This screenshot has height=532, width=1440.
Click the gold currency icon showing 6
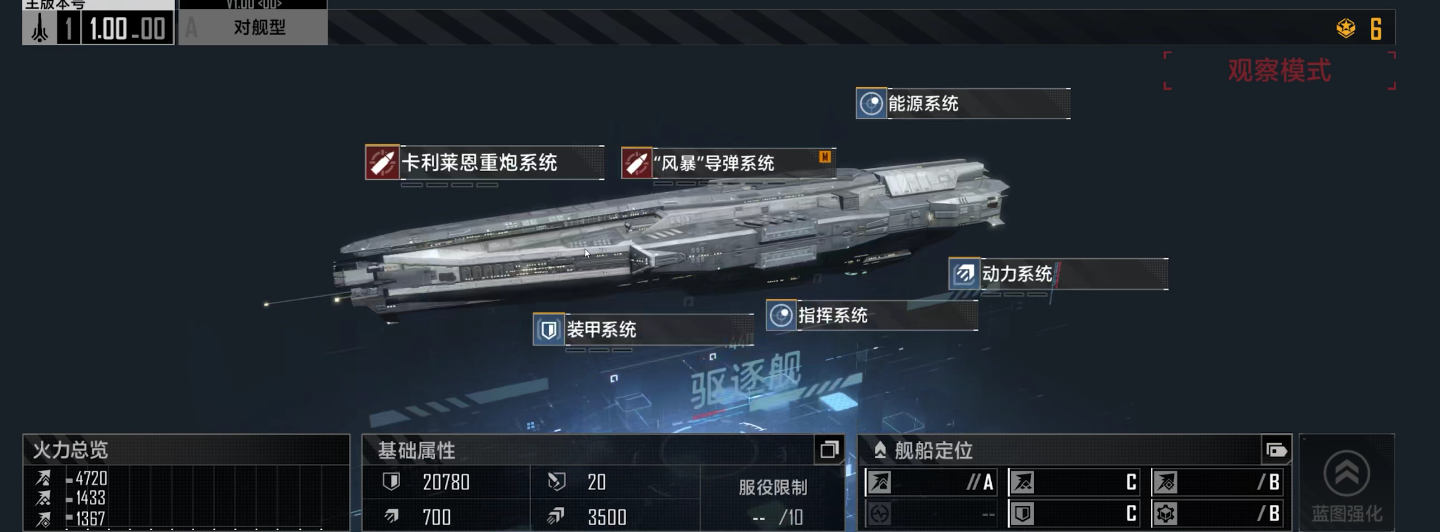pyautogui.click(x=1346, y=29)
